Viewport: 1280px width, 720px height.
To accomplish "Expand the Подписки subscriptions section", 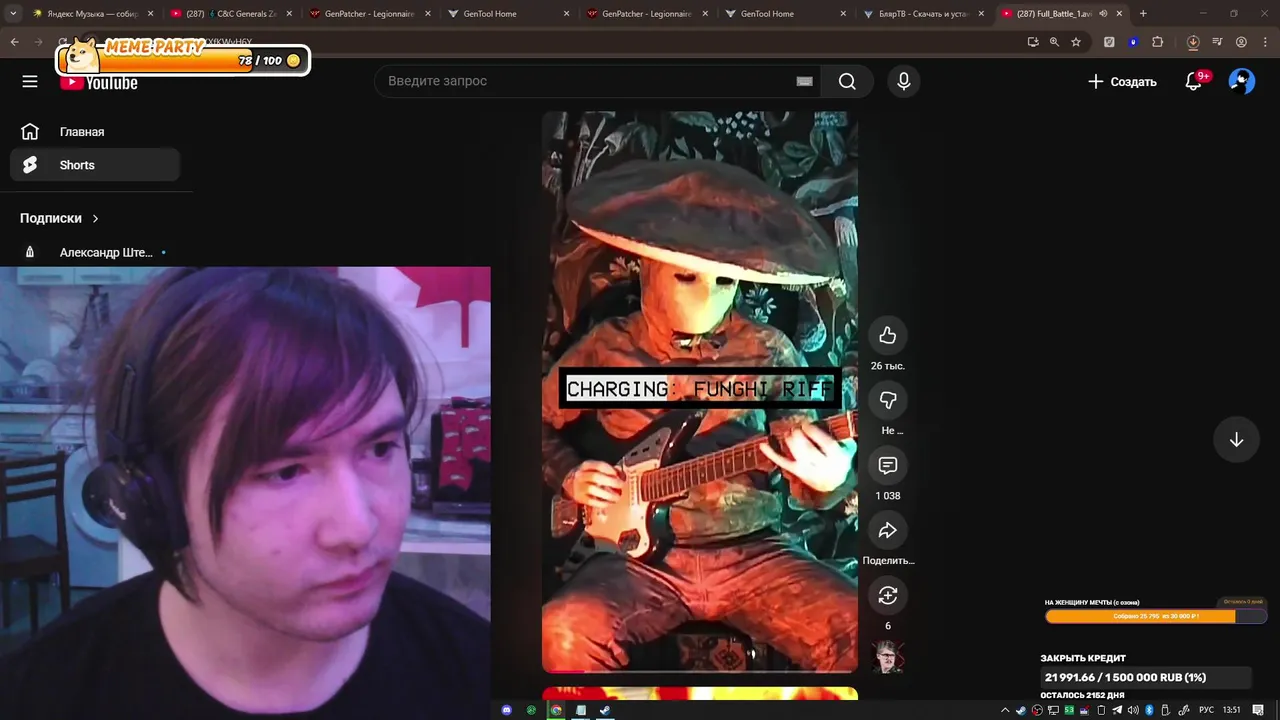I will pos(60,218).
